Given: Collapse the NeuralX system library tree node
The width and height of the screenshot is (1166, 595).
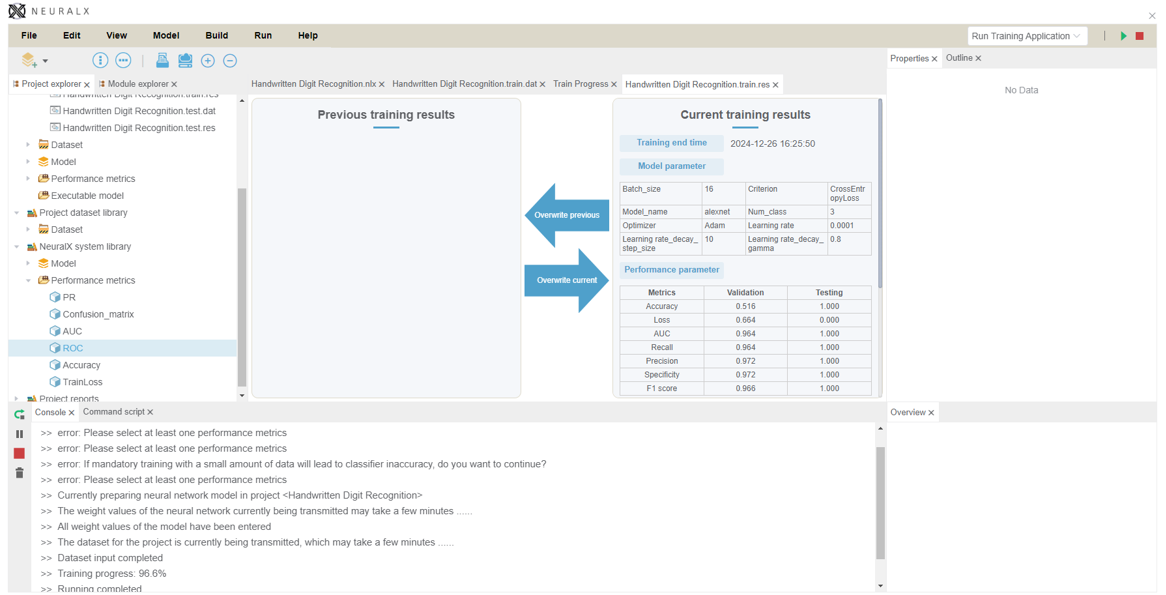Looking at the screenshot, I should point(17,247).
